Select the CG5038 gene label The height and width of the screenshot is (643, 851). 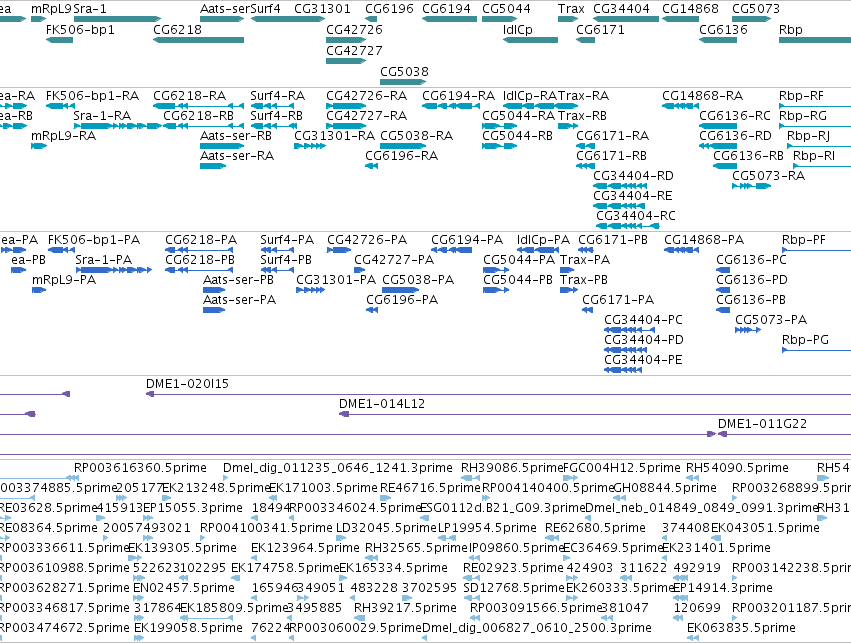pos(404,72)
